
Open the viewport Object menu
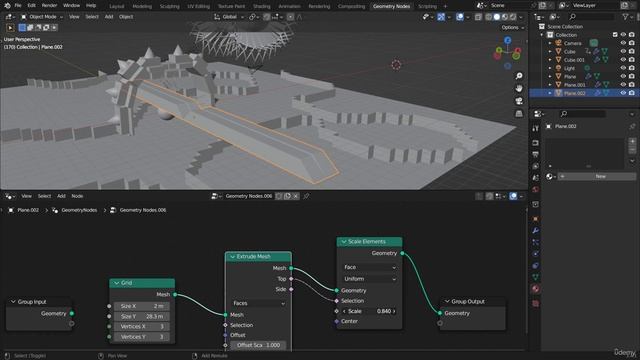[x=126, y=17]
